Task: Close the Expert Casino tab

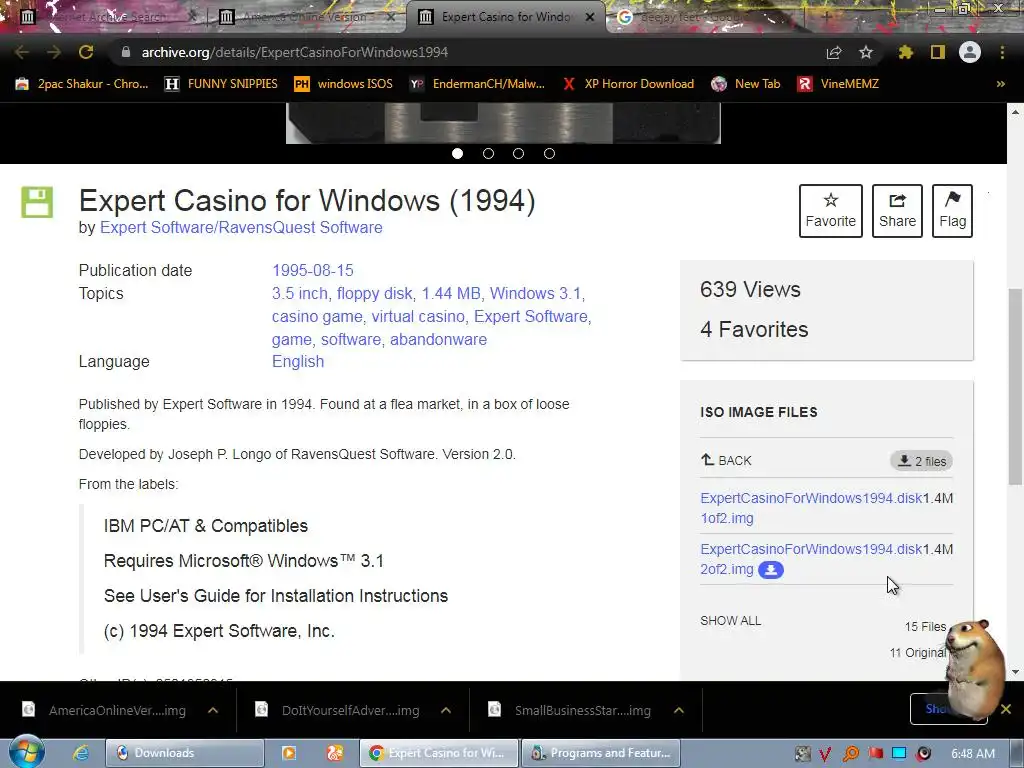Action: point(590,17)
